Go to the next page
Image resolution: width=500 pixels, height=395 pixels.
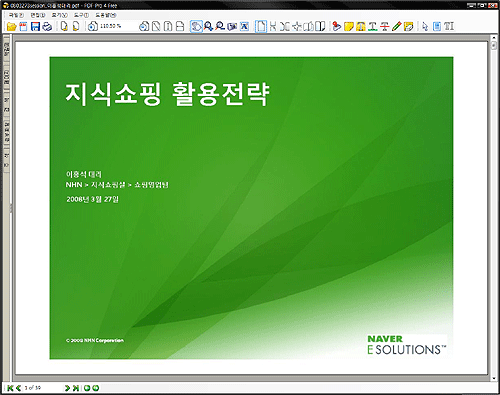pos(67,388)
